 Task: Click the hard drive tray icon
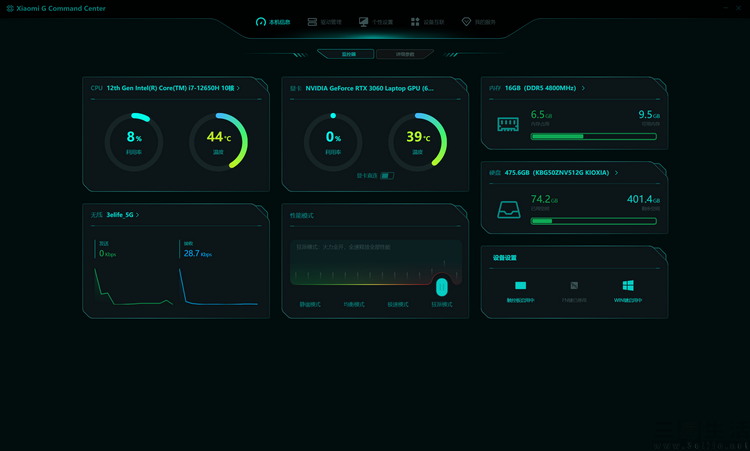(x=508, y=209)
